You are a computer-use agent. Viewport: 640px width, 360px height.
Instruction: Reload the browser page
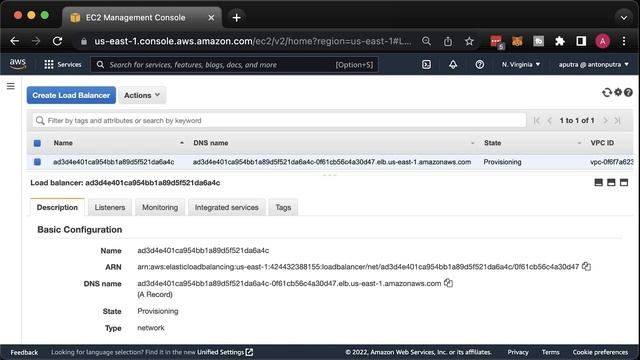[x=58, y=41]
